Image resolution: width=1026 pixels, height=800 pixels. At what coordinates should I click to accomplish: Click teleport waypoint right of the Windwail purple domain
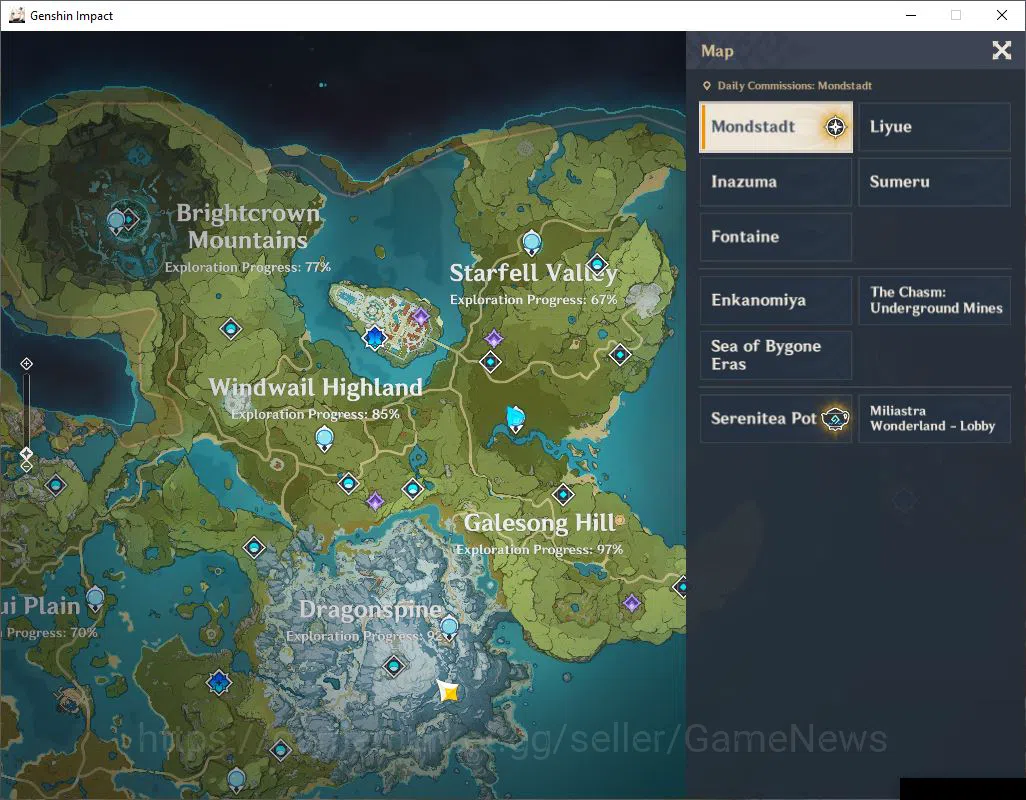click(x=412, y=488)
